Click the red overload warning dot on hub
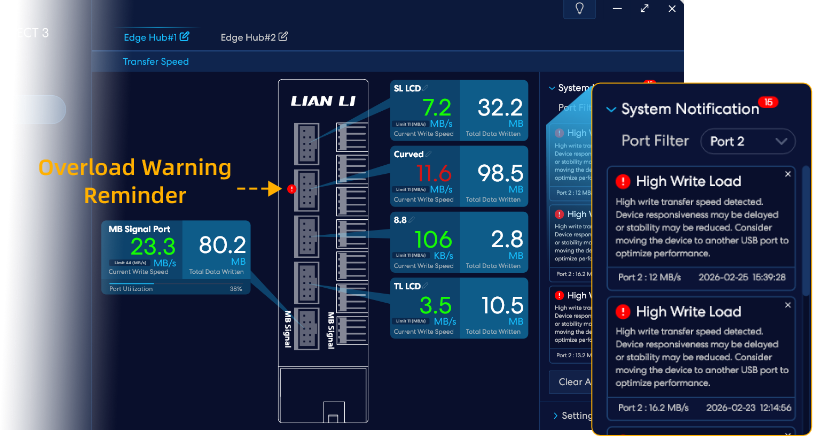813x436 pixels. [x=291, y=189]
